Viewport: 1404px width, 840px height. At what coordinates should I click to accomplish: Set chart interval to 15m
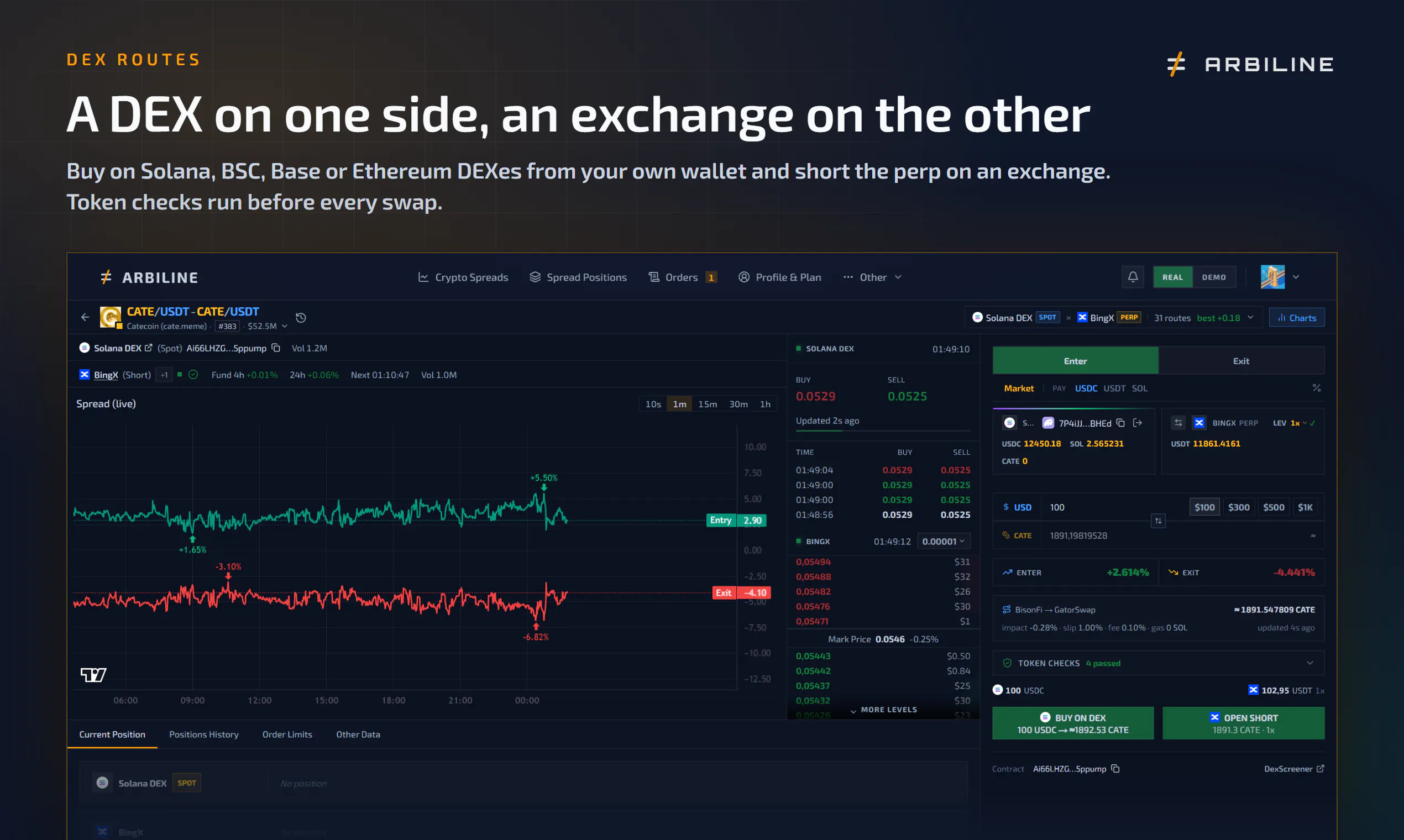click(x=707, y=403)
